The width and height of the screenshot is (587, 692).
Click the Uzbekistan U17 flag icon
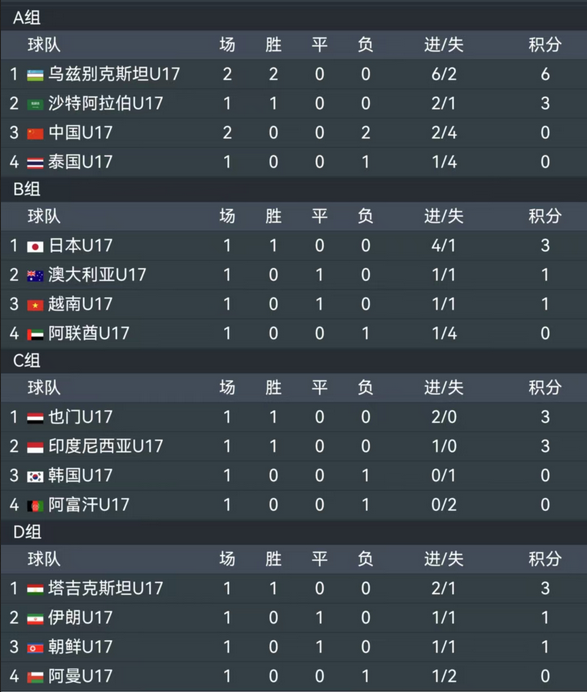(x=35, y=75)
